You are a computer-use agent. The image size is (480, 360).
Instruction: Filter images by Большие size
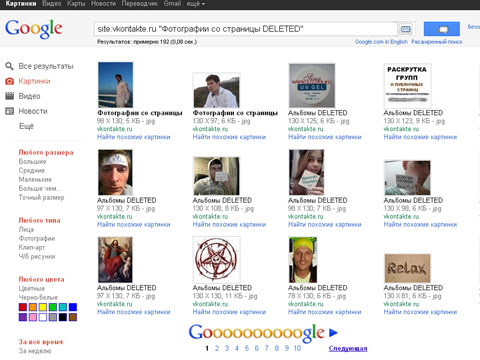tap(32, 161)
